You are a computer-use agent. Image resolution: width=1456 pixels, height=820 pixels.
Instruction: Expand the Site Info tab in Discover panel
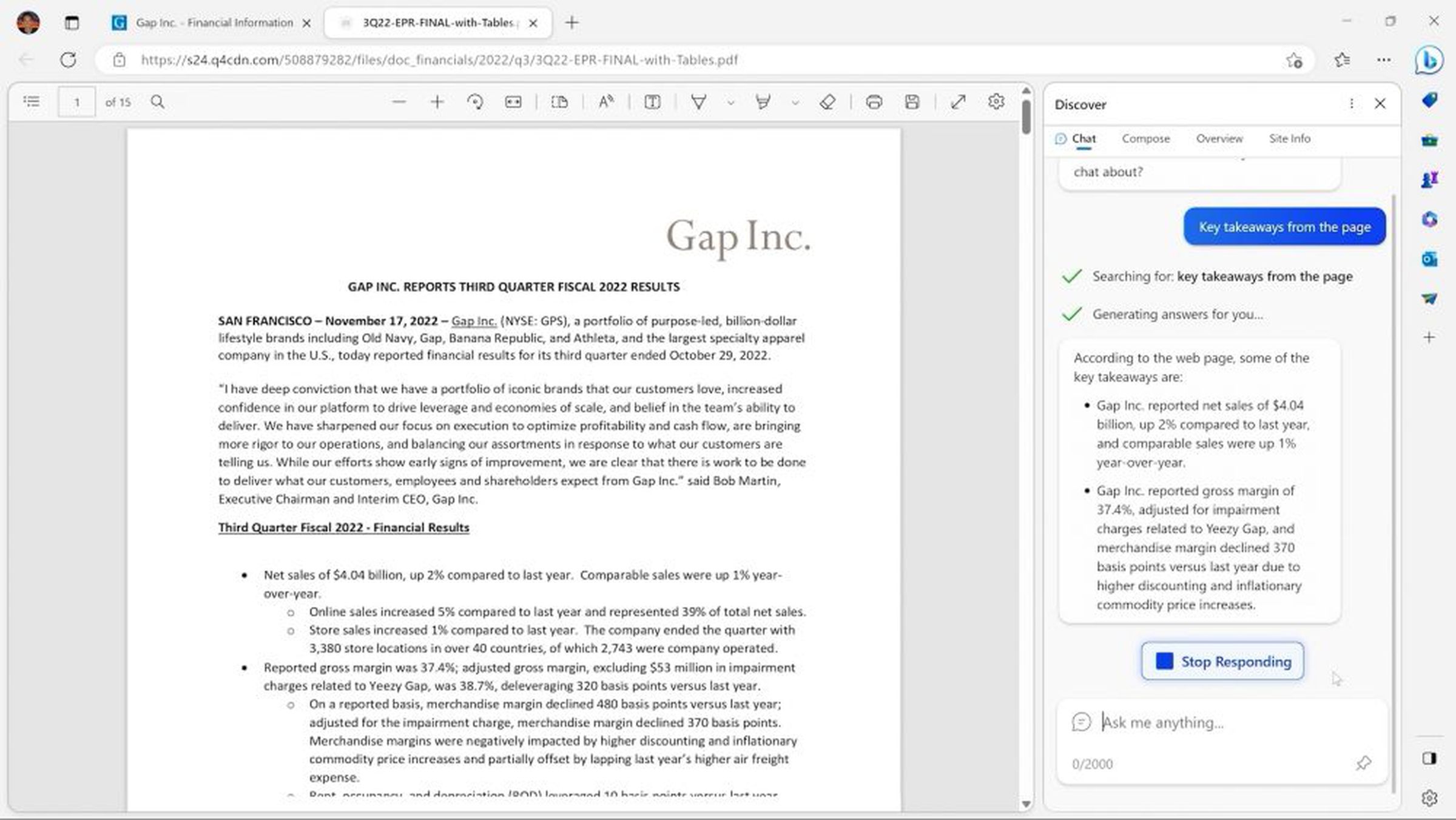click(1290, 138)
